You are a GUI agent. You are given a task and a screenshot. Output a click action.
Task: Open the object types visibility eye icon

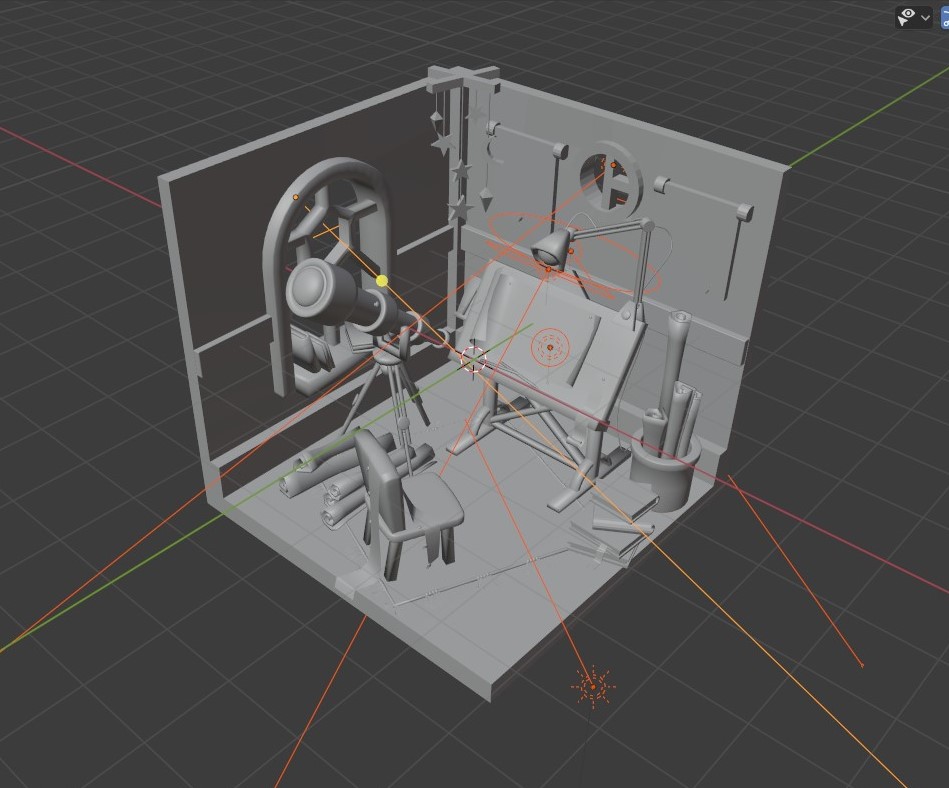click(907, 17)
